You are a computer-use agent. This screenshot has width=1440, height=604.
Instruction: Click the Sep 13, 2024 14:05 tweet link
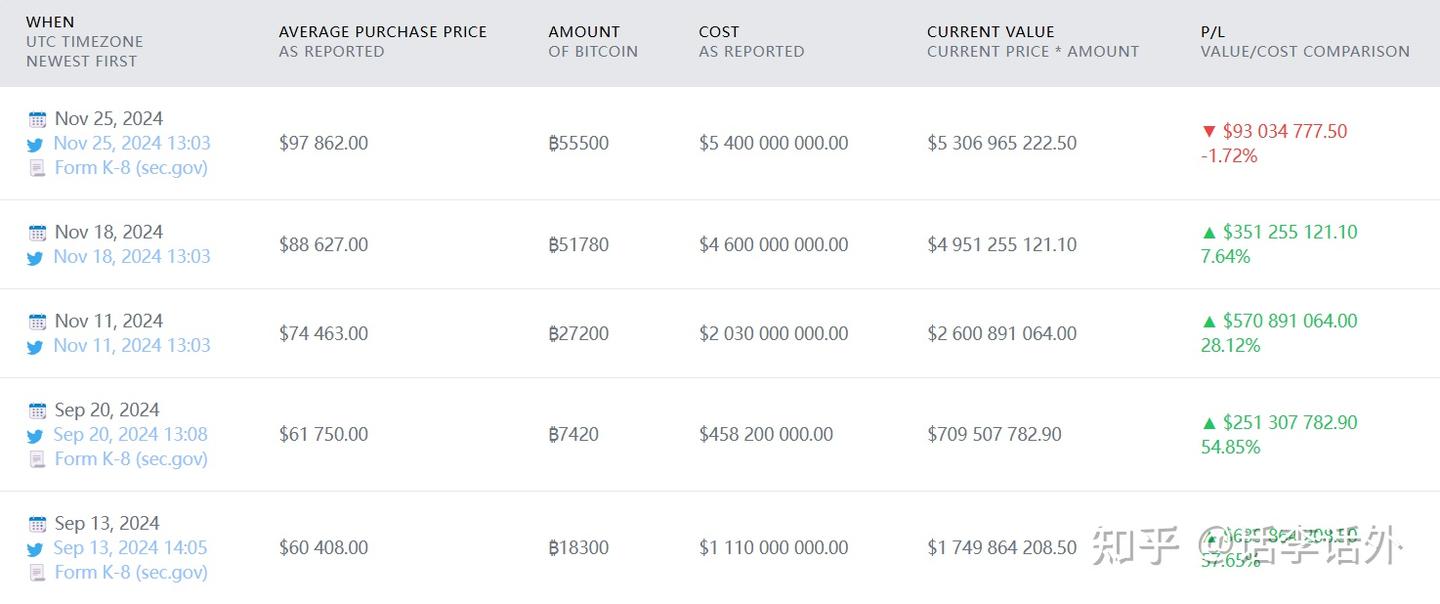[x=130, y=547]
